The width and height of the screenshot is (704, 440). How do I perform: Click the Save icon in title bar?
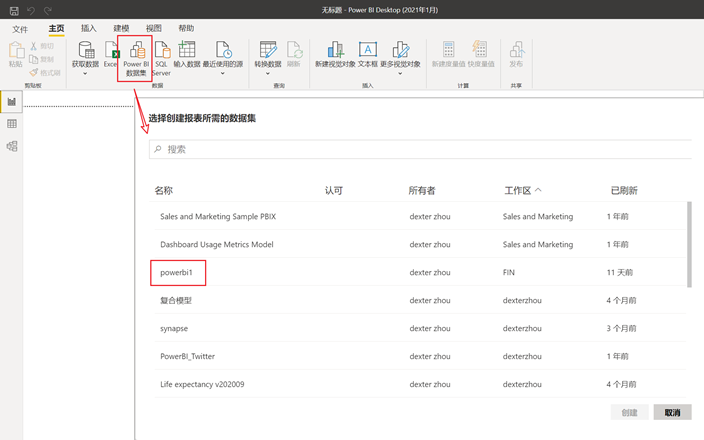click(14, 10)
